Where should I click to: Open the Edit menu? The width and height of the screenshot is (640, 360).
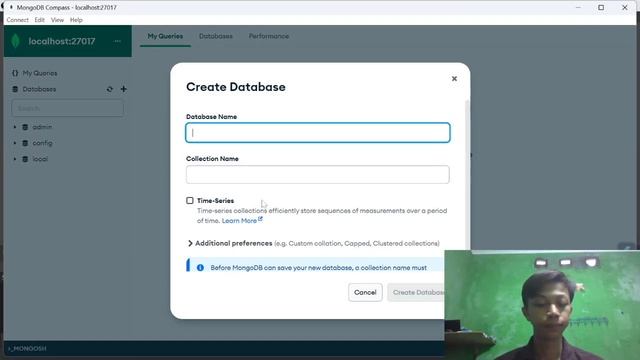pyautogui.click(x=40, y=20)
